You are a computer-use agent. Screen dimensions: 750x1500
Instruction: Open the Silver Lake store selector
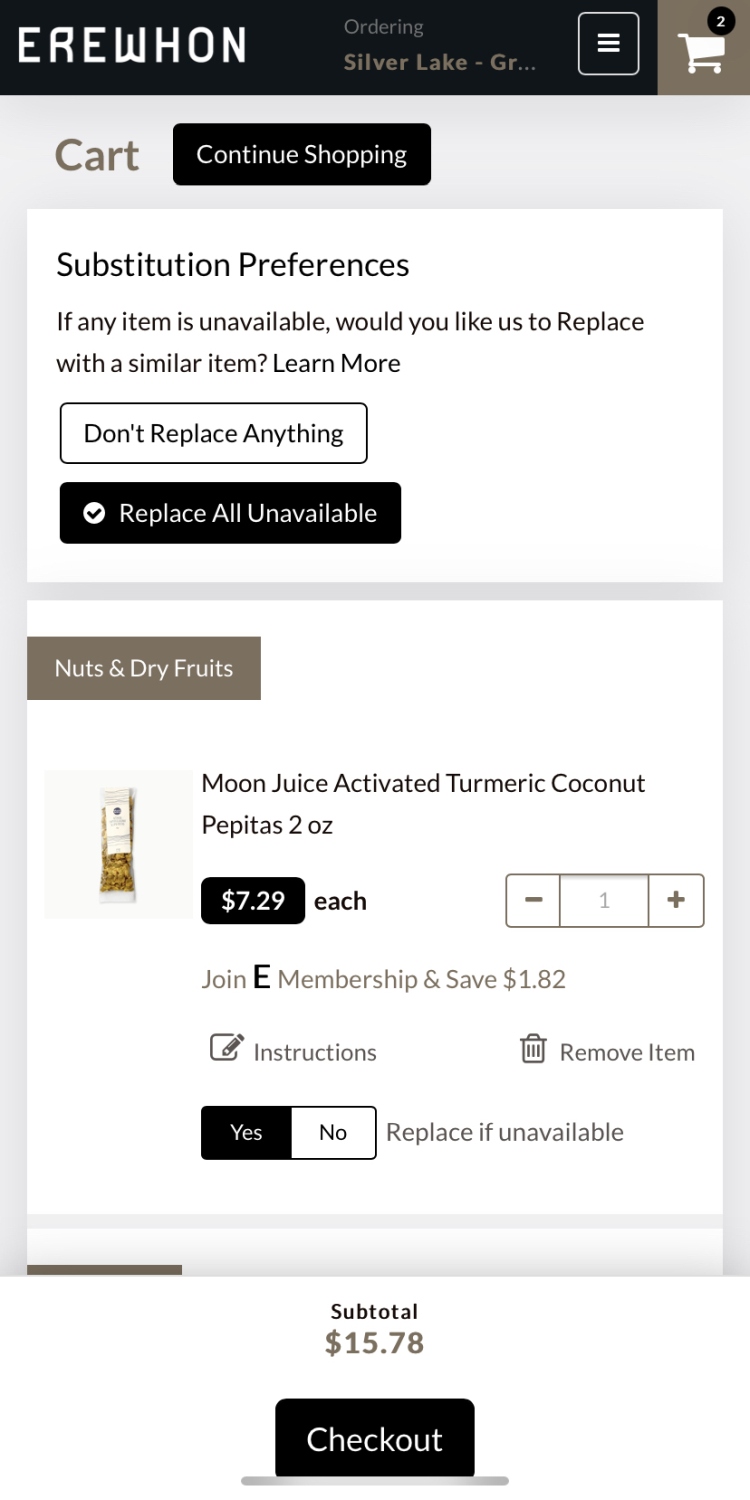[x=440, y=62]
